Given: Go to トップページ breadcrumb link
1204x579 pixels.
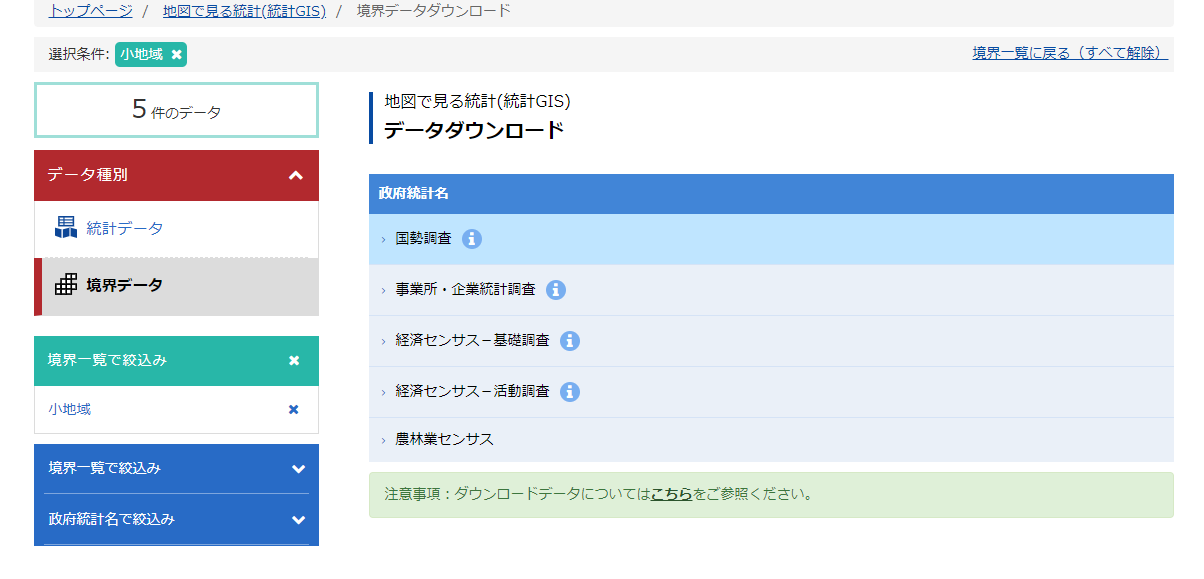Looking at the screenshot, I should tap(90, 11).
